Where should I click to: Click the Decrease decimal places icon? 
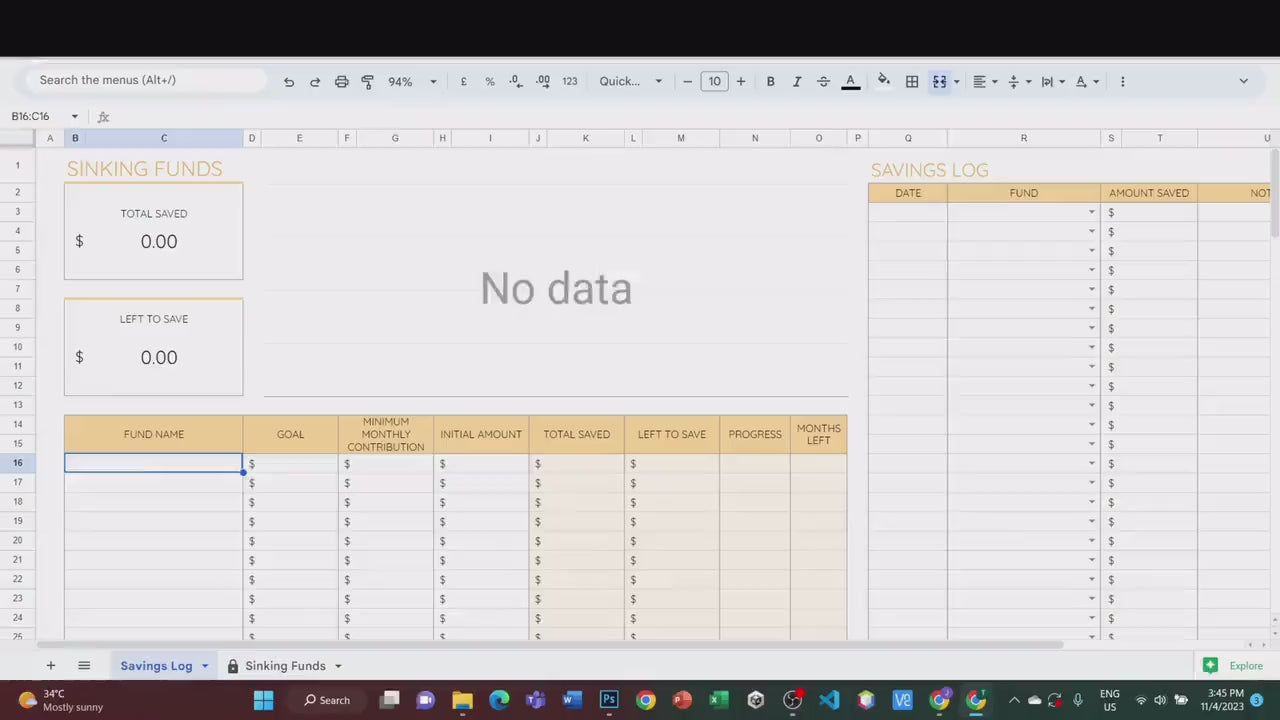click(516, 82)
